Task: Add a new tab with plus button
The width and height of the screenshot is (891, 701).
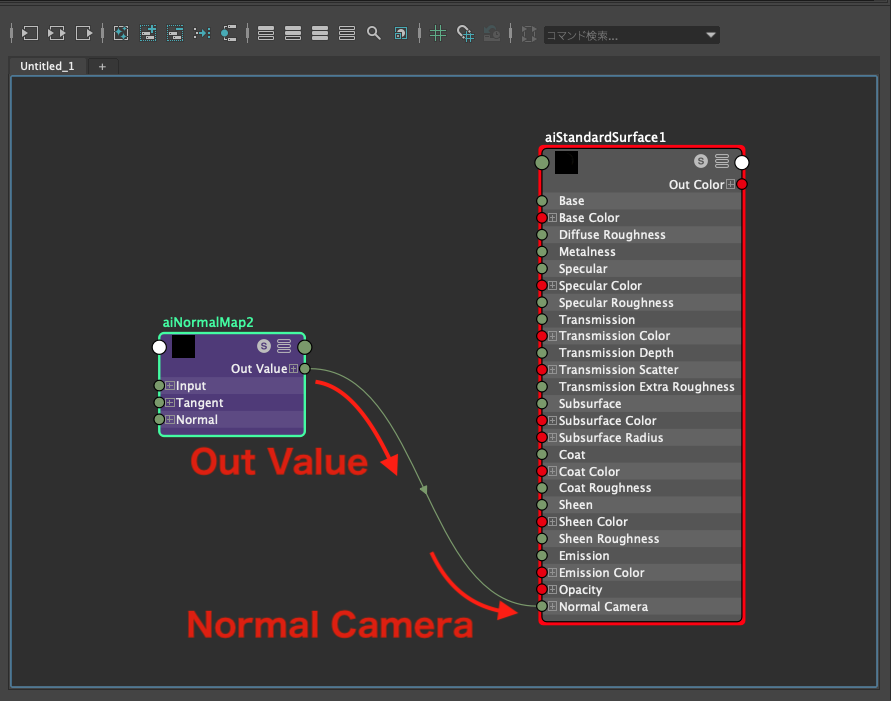Action: [x=102, y=66]
